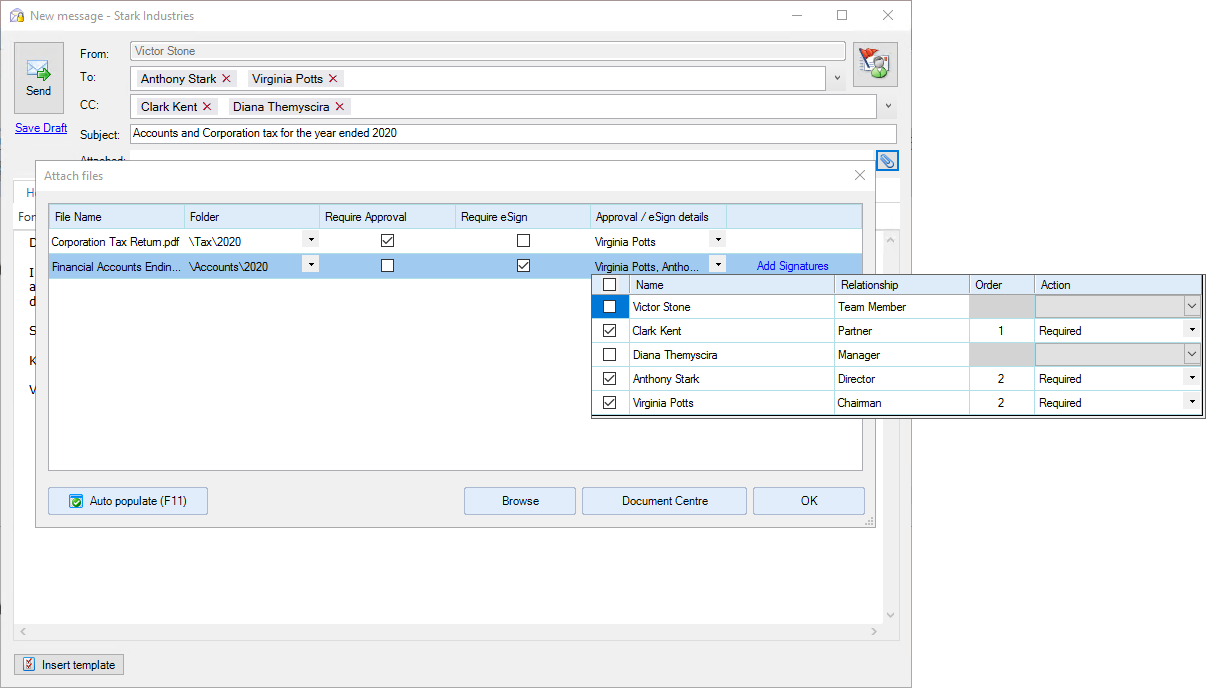Click the Add Signatures link
The image size is (1206, 688).
(x=792, y=266)
